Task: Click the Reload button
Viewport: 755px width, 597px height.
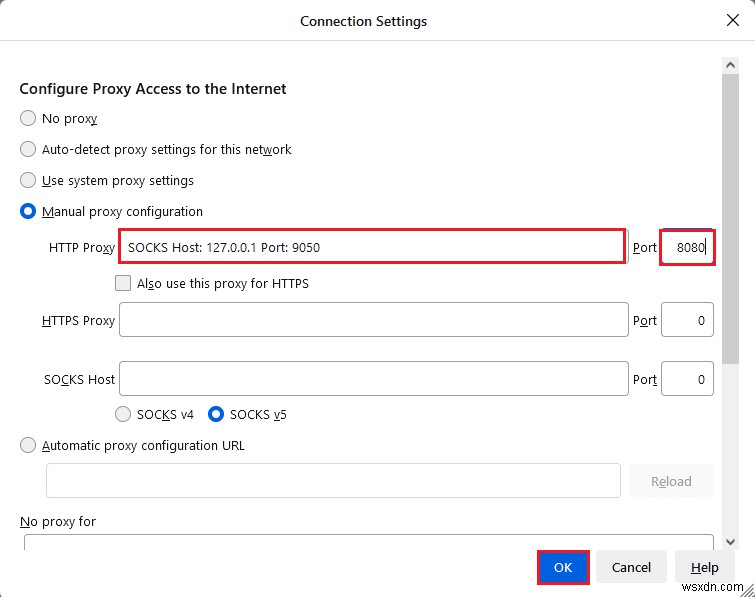Action: click(671, 481)
